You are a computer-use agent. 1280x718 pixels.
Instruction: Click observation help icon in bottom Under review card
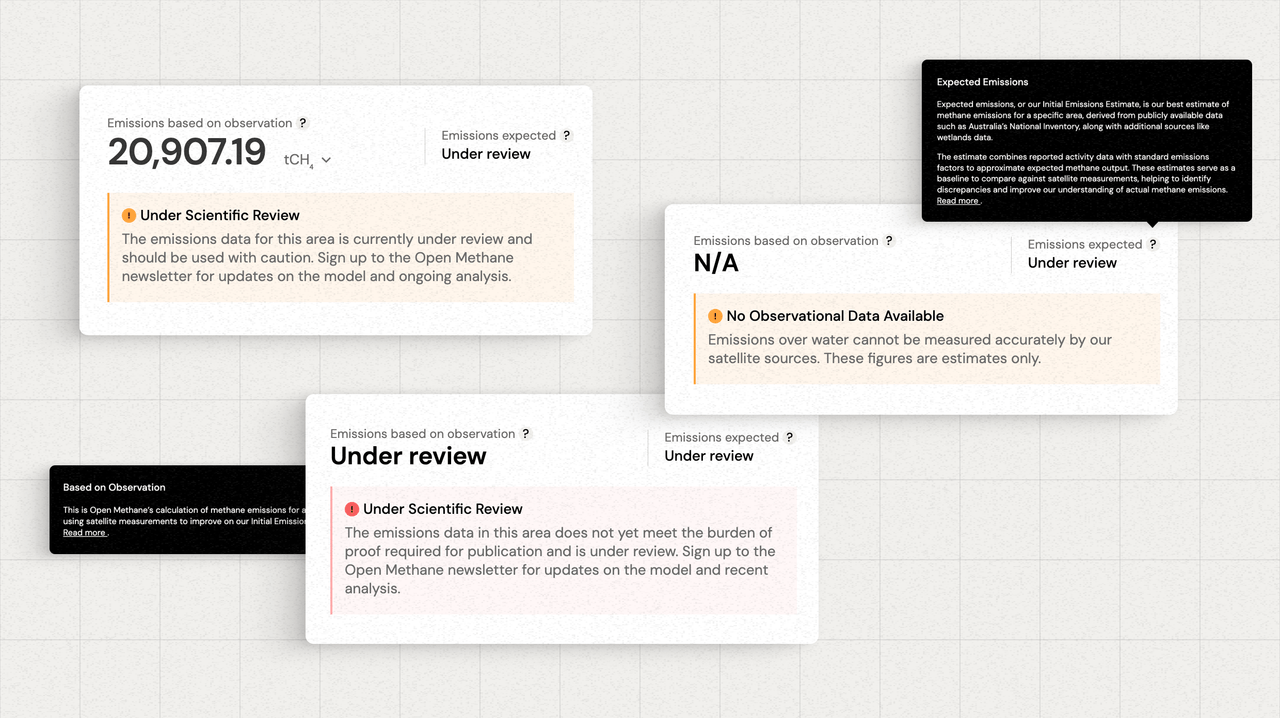tap(526, 434)
